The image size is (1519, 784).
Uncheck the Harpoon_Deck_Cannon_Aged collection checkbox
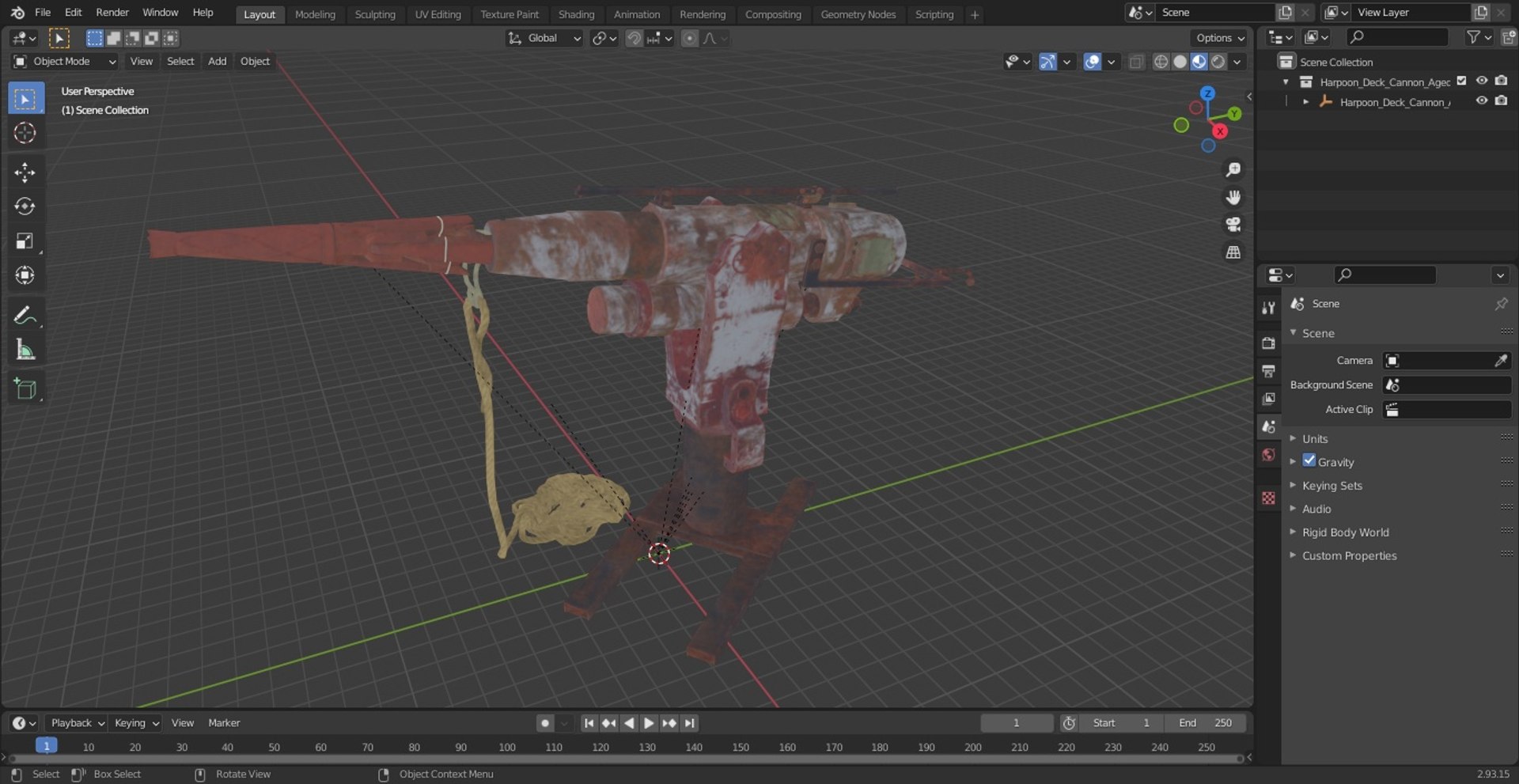tap(1462, 81)
